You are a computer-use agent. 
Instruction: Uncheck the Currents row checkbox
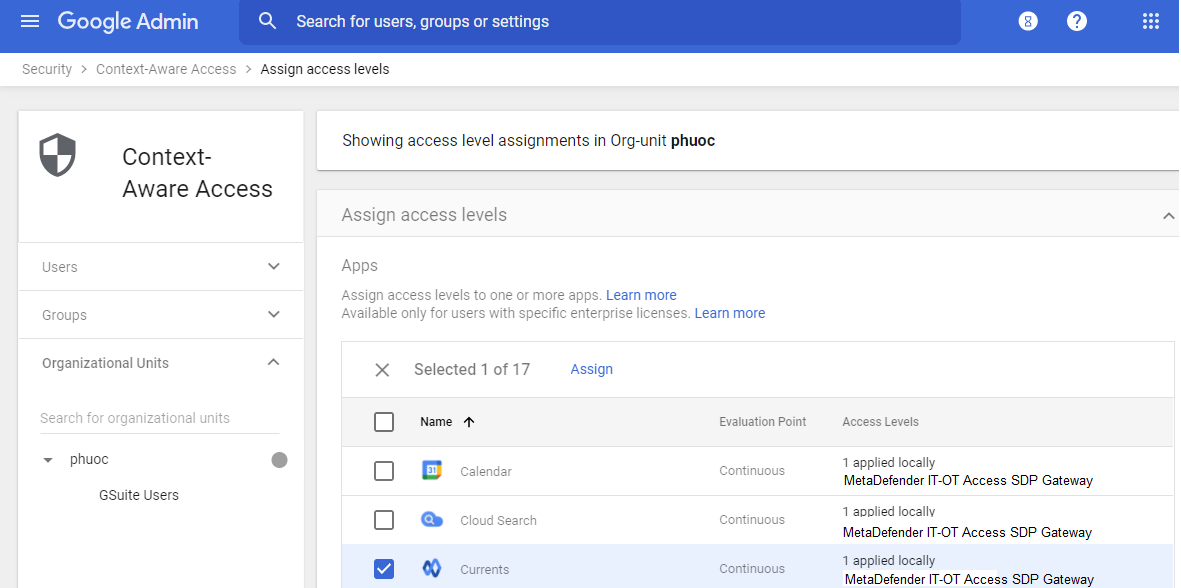[384, 569]
